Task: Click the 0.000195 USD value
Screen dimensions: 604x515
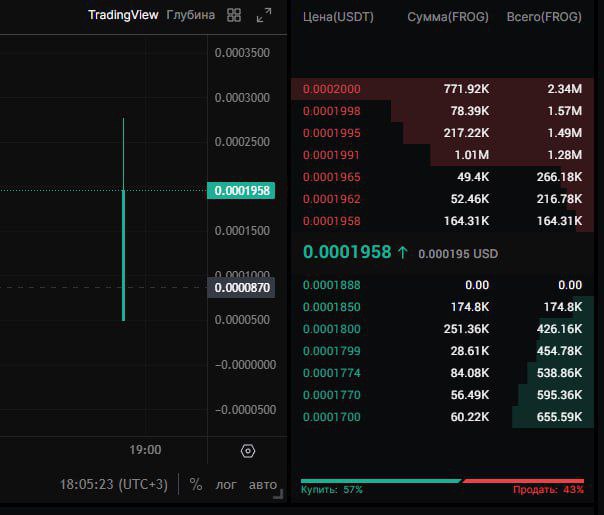Action: tap(458, 254)
